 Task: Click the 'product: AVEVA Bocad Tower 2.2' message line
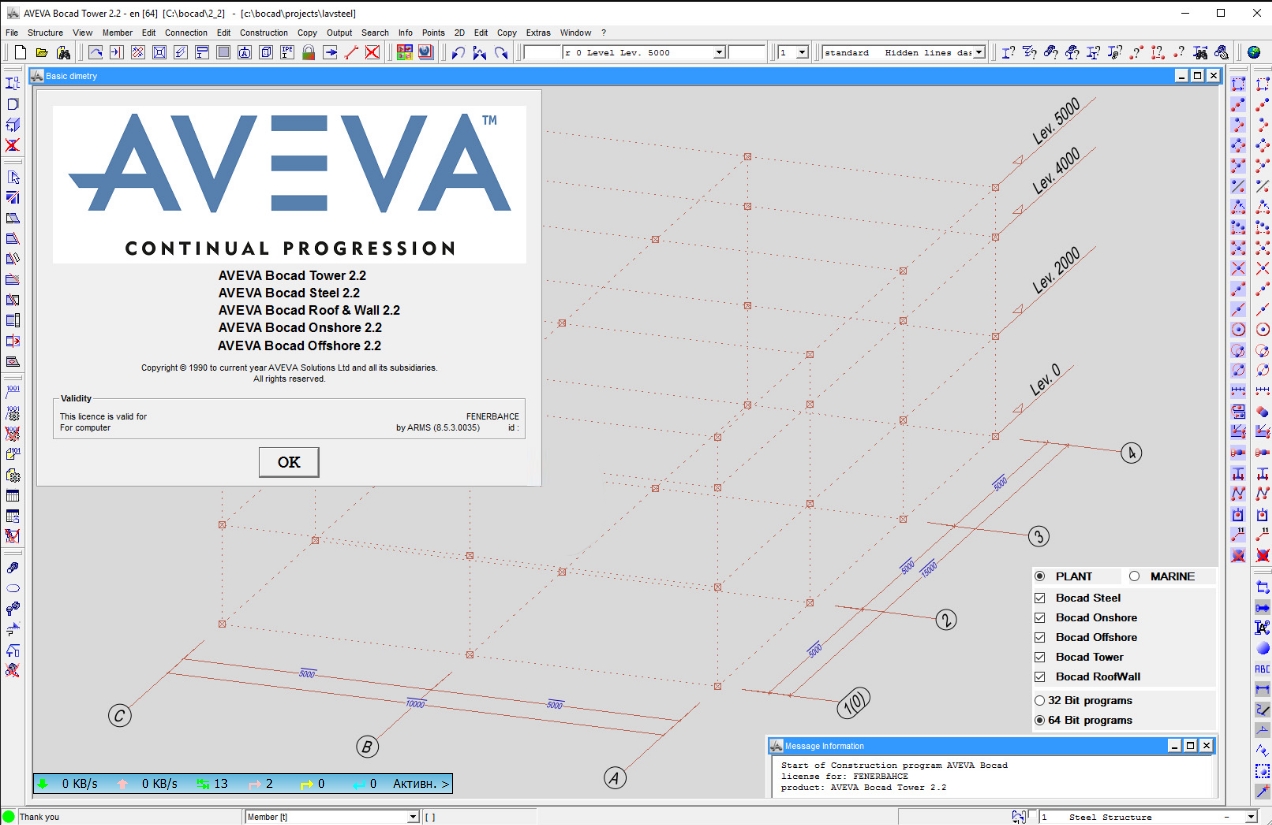pyautogui.click(x=864, y=787)
